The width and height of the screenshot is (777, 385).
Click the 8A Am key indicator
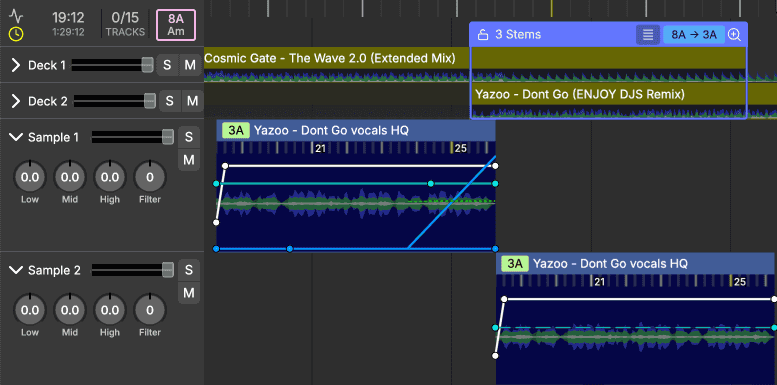click(176, 25)
